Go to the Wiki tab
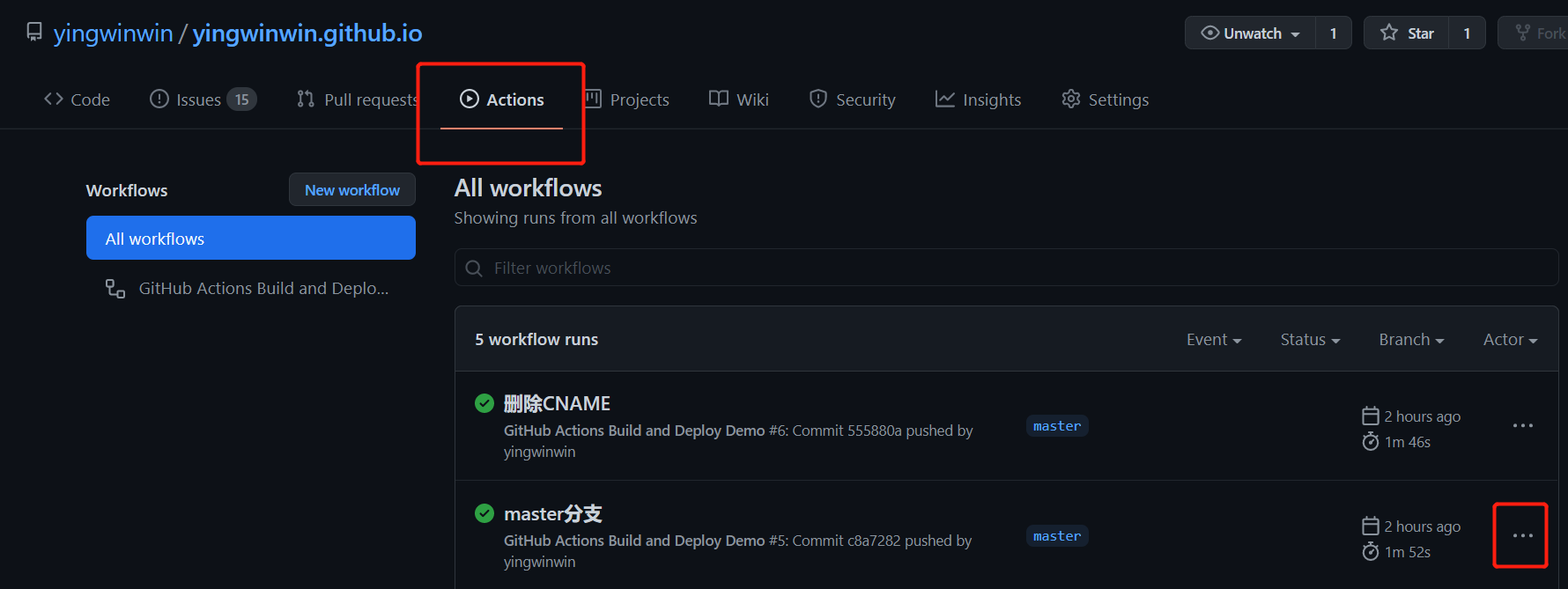Image resolution: width=1568 pixels, height=589 pixels. click(739, 99)
